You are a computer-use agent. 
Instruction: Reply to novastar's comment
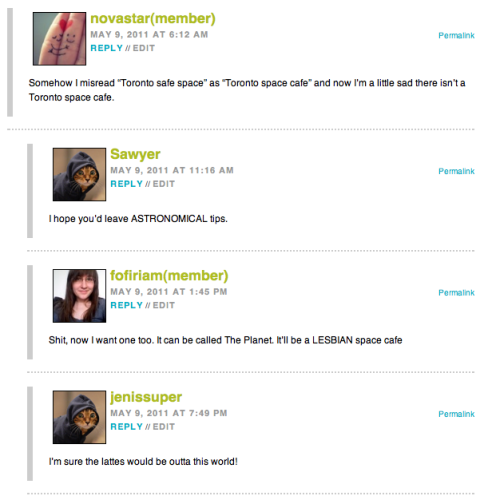[107, 48]
